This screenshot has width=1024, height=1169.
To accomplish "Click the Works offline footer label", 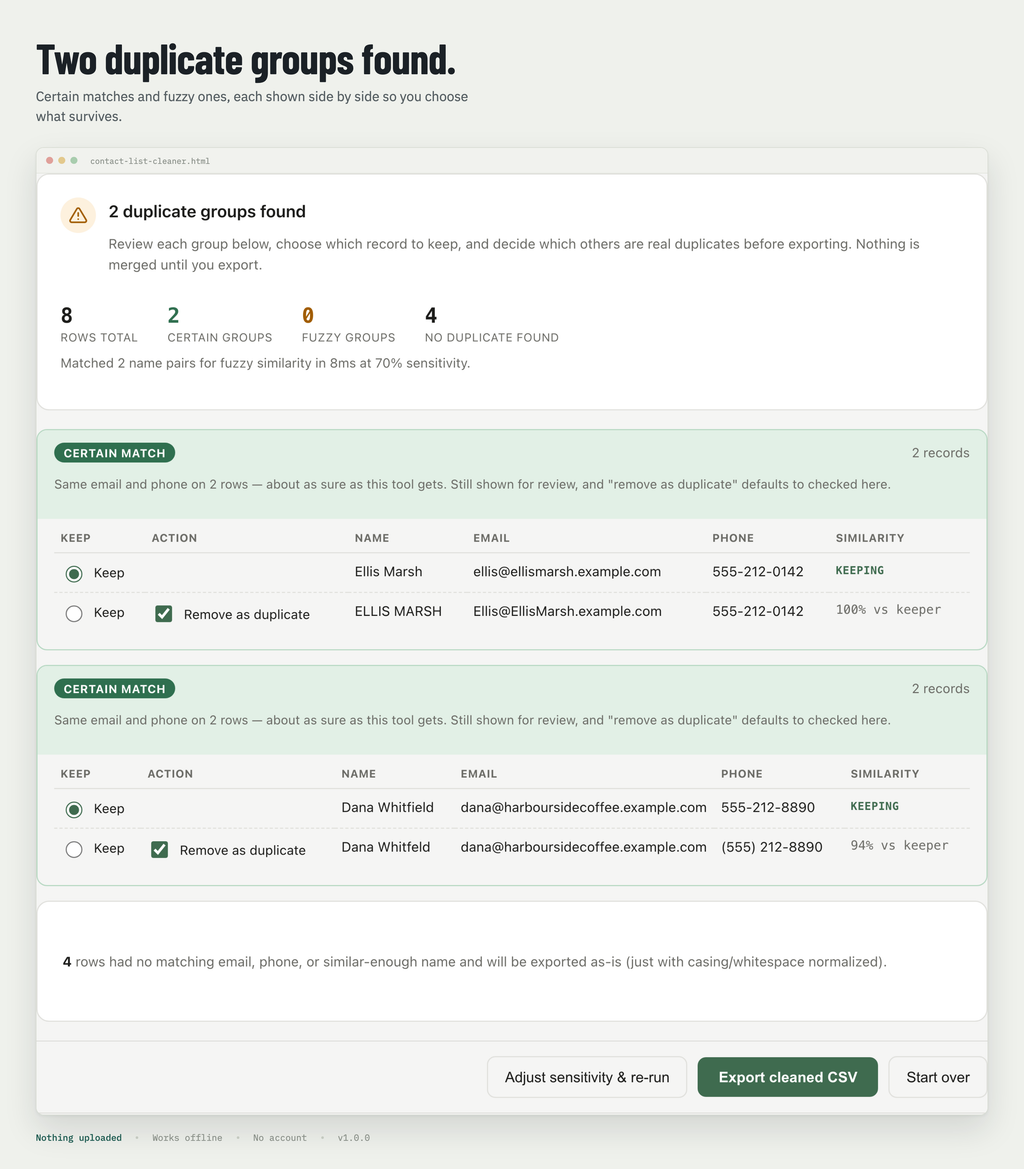I will click(187, 1138).
